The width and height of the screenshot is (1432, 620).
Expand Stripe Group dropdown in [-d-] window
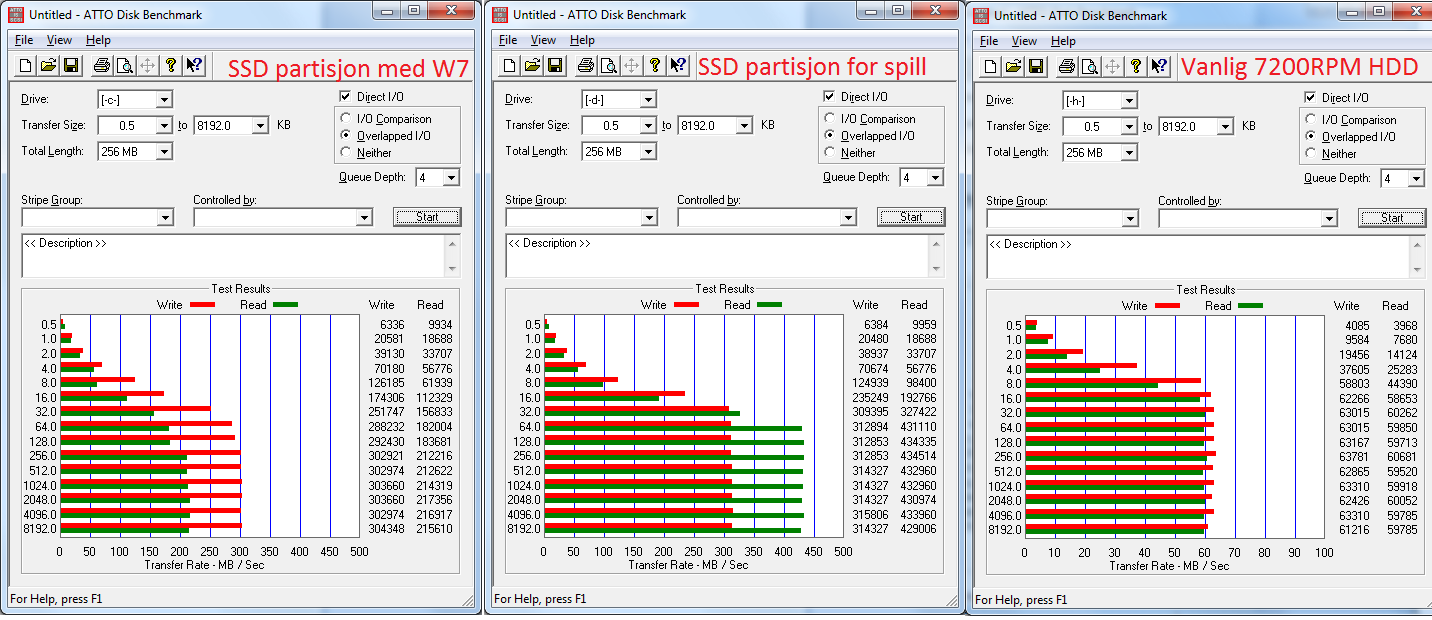[648, 218]
